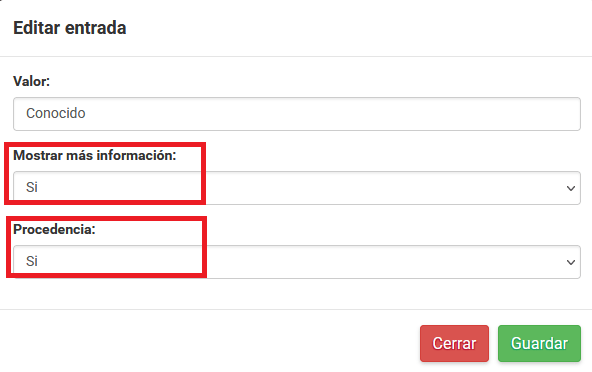This screenshot has width=592, height=372.
Task: Click the Valor text input field
Action: click(297, 114)
